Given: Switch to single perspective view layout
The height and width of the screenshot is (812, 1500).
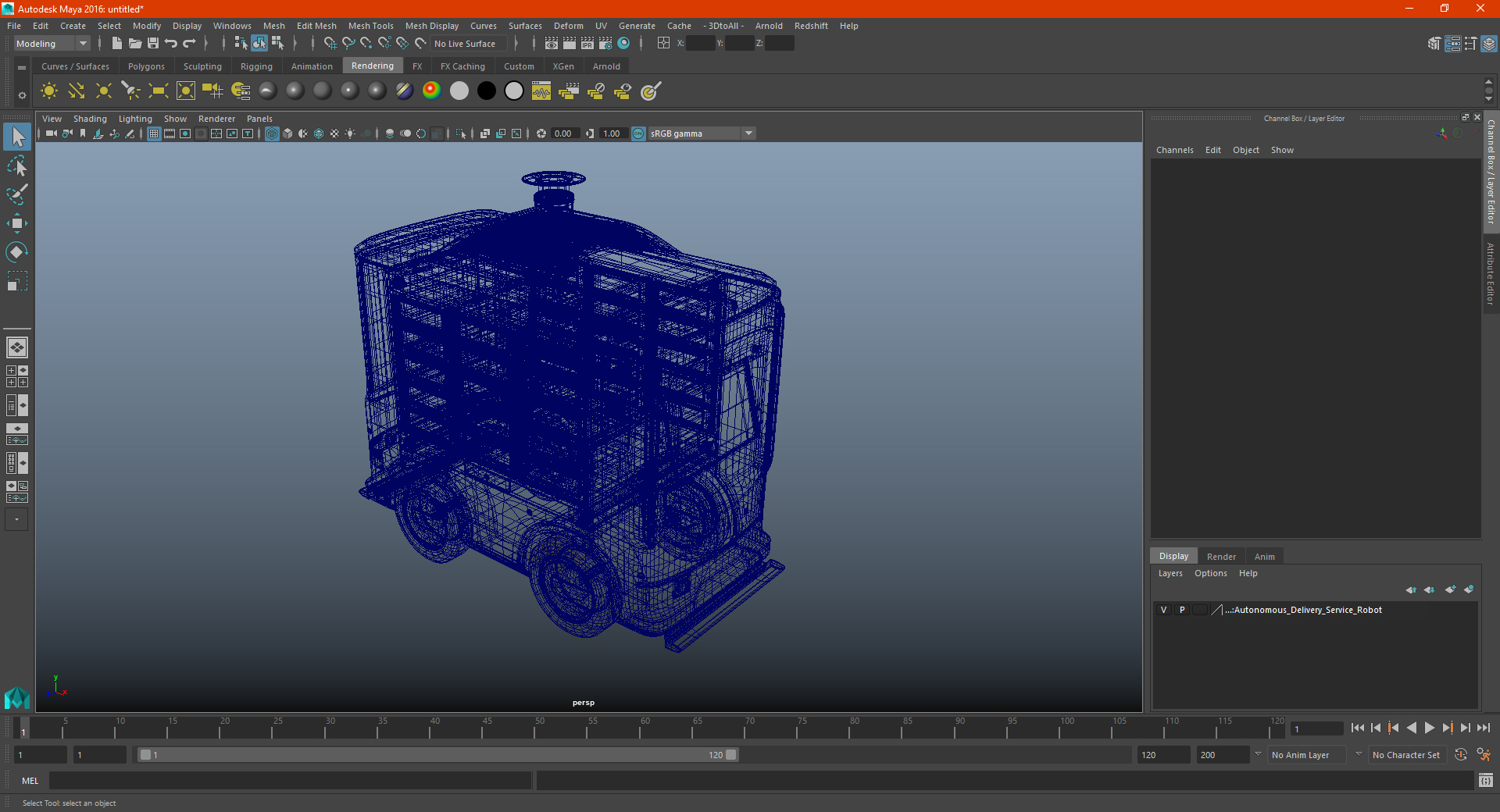Looking at the screenshot, I should (17, 347).
